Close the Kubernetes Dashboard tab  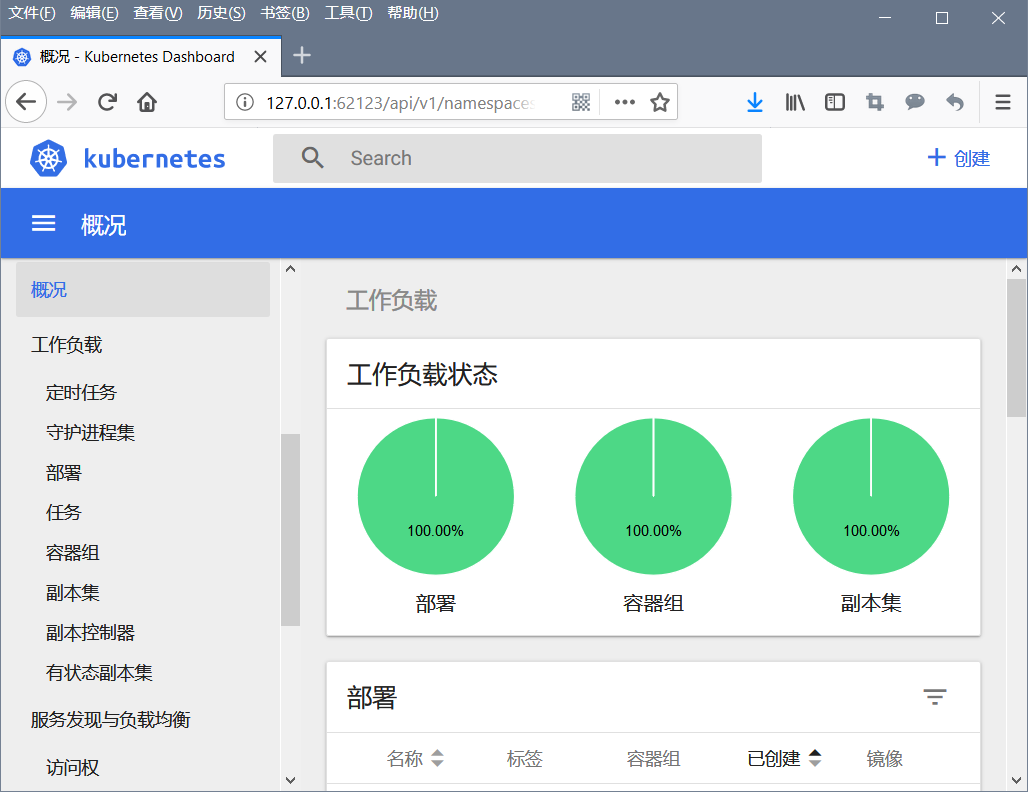(x=260, y=57)
